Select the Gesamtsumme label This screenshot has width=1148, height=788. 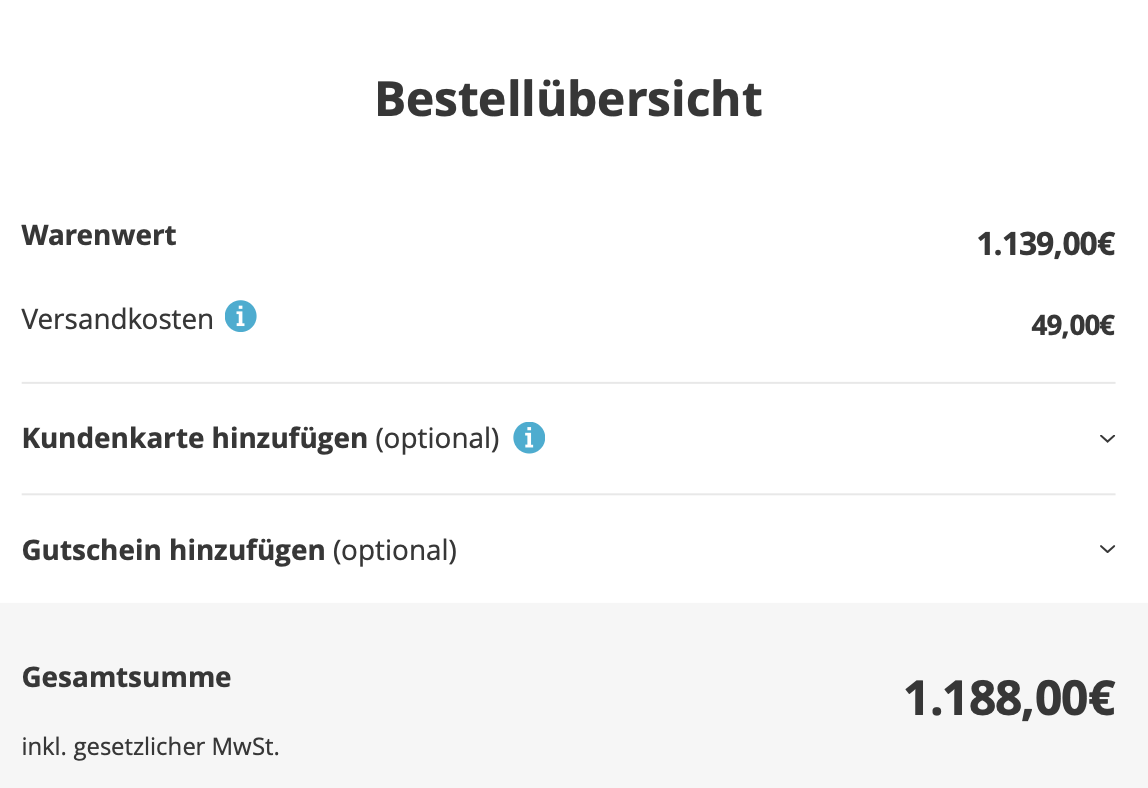pyautogui.click(x=126, y=677)
